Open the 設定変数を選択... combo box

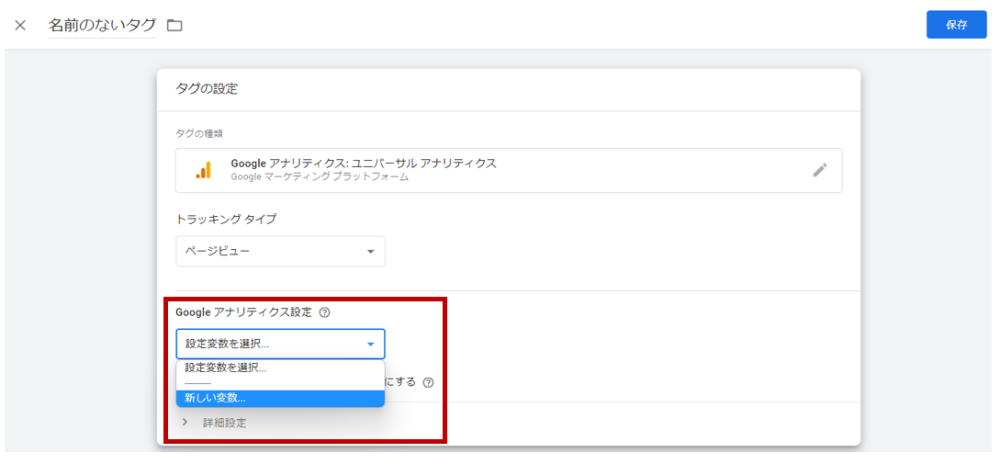280,344
